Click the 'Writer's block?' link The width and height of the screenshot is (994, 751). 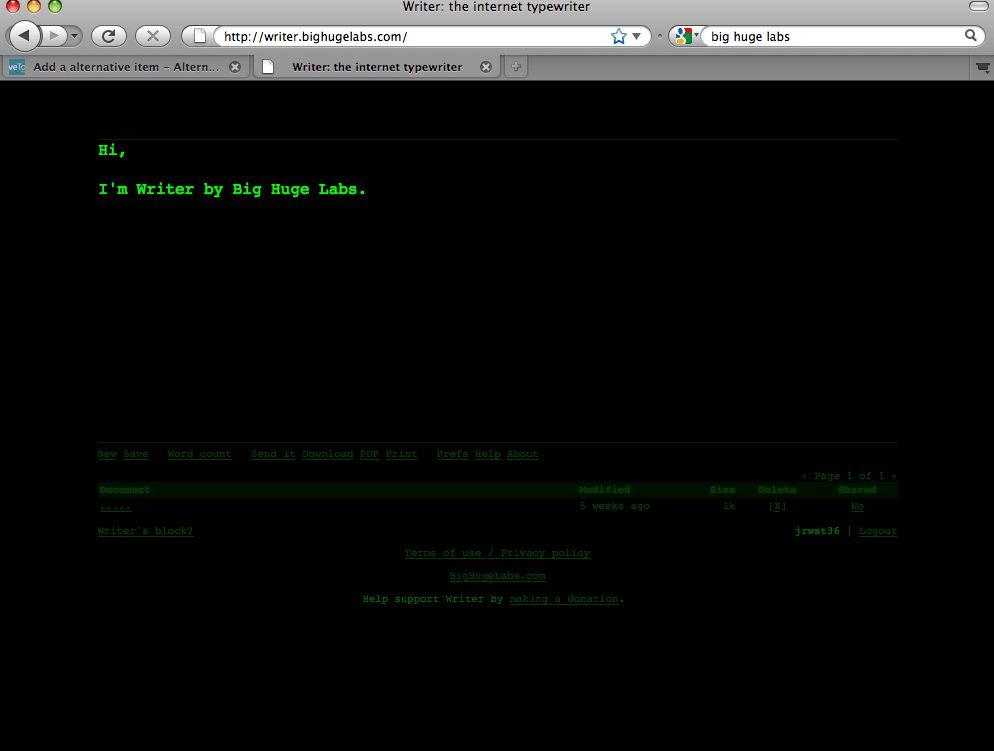145,530
